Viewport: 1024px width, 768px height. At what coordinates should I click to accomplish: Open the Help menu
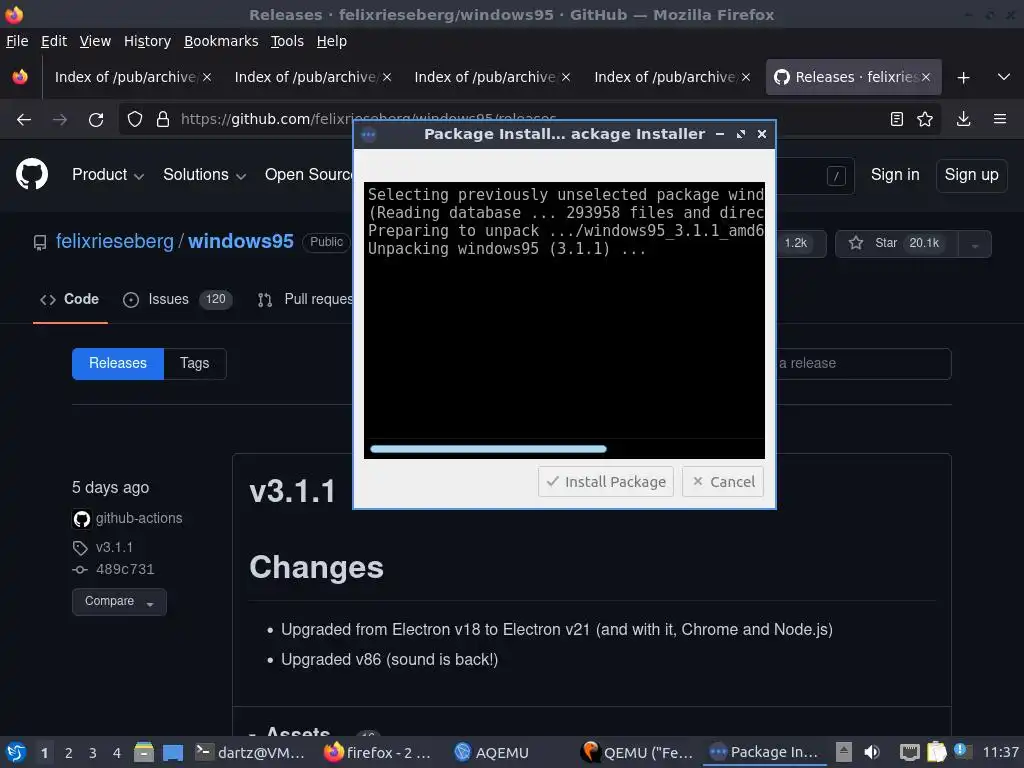pos(332,41)
